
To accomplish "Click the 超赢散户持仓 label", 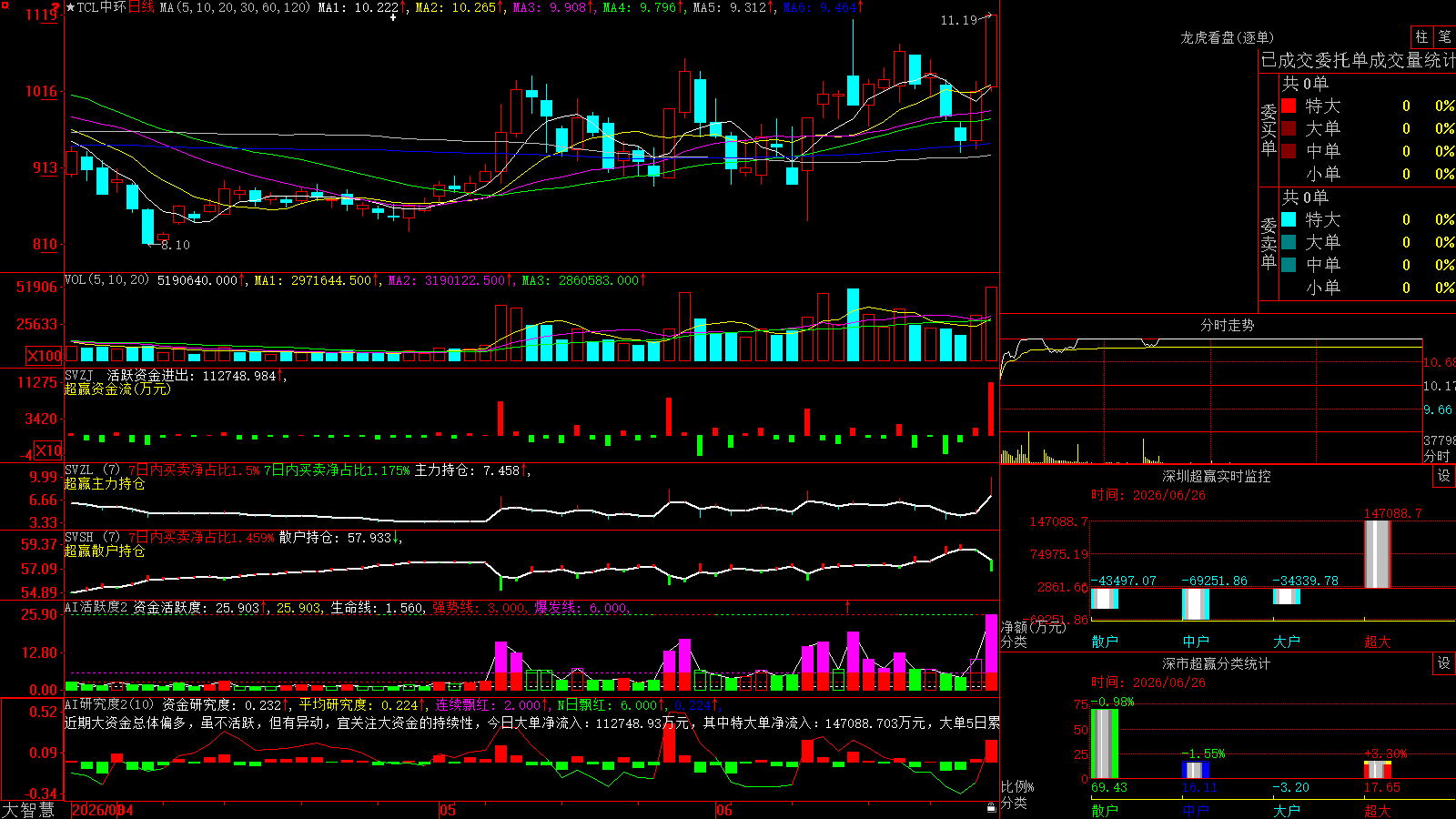I will pyautogui.click(x=105, y=551).
